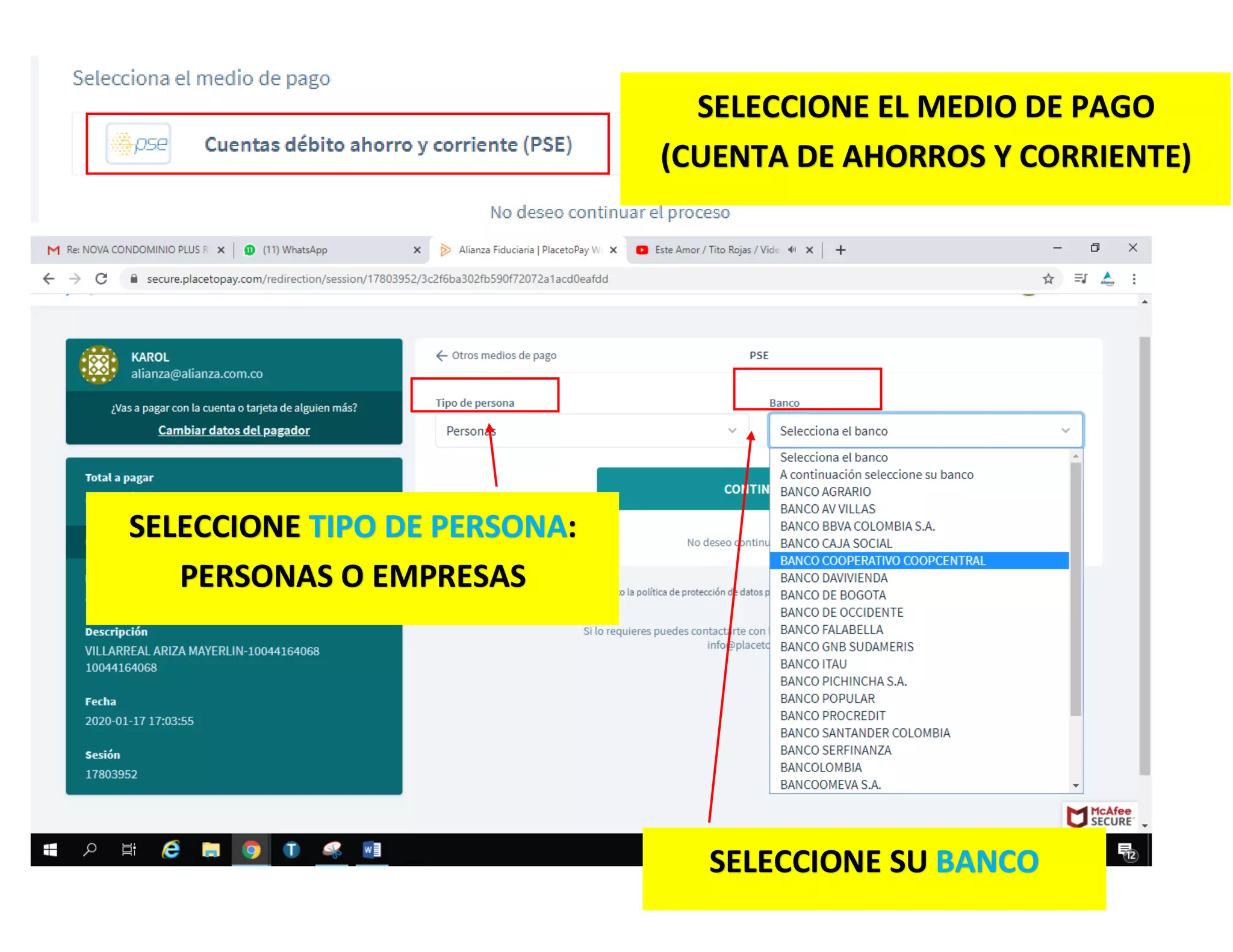Bookmark this page with the star
Image resolution: width=1233 pixels, height=952 pixels.
pyautogui.click(x=1048, y=279)
